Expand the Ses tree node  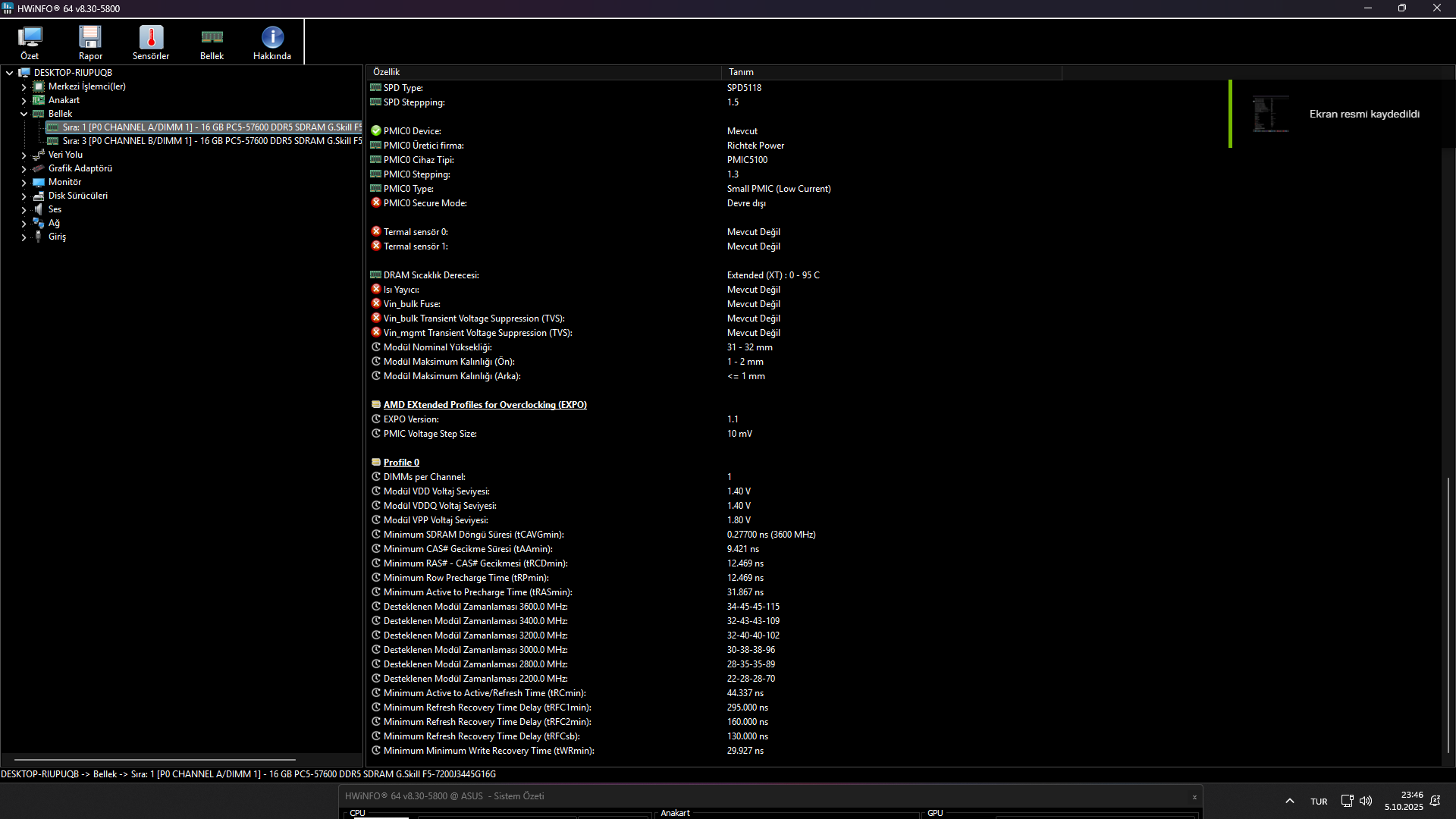pyautogui.click(x=24, y=210)
